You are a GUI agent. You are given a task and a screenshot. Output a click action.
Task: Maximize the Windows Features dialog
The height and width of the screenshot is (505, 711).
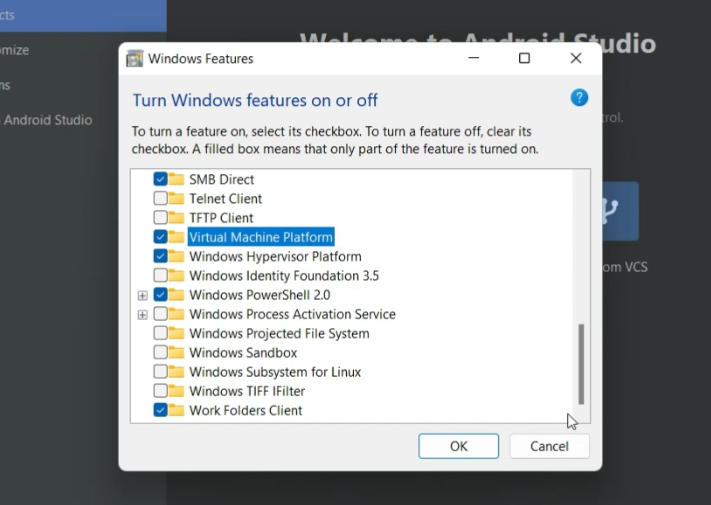click(x=524, y=58)
